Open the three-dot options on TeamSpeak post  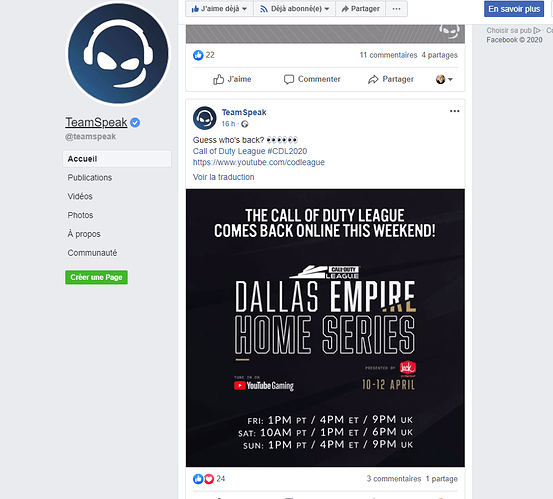(x=454, y=111)
